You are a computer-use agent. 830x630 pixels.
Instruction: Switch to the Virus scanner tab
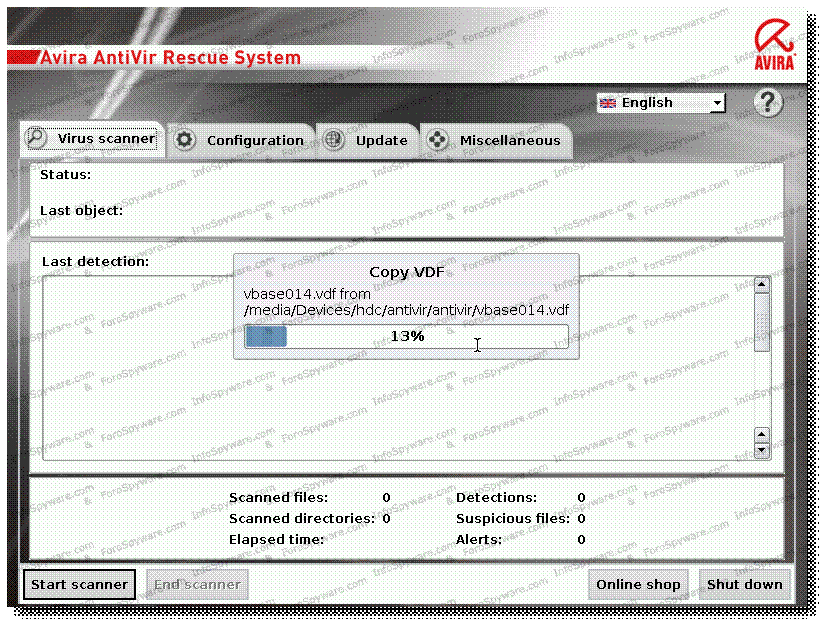click(92, 139)
